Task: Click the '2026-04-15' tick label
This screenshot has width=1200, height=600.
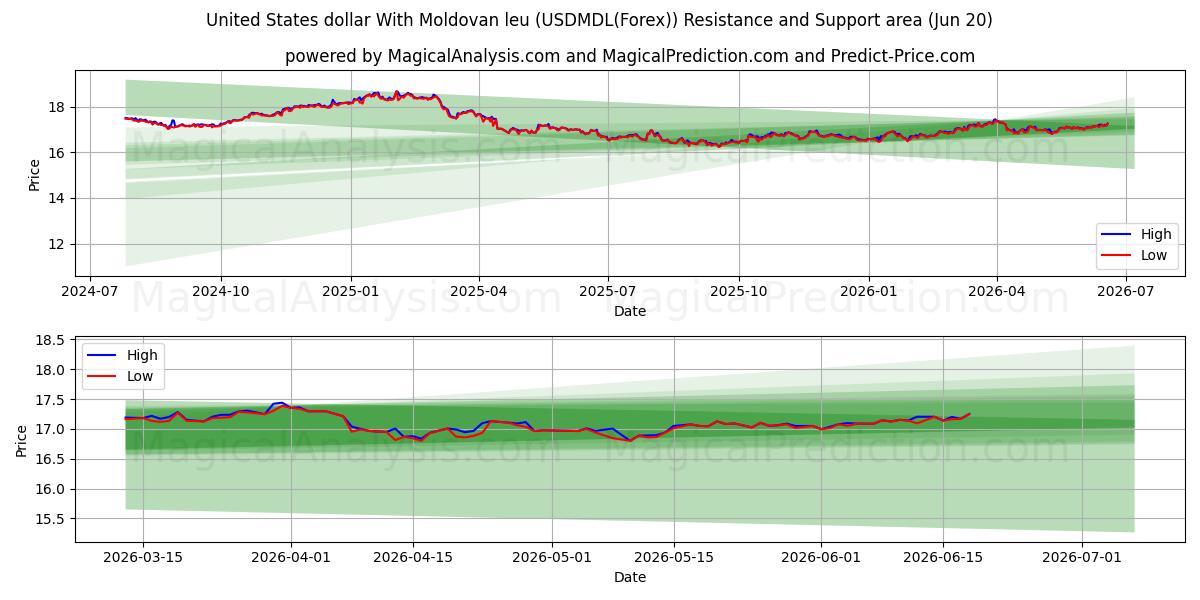Action: coord(413,557)
